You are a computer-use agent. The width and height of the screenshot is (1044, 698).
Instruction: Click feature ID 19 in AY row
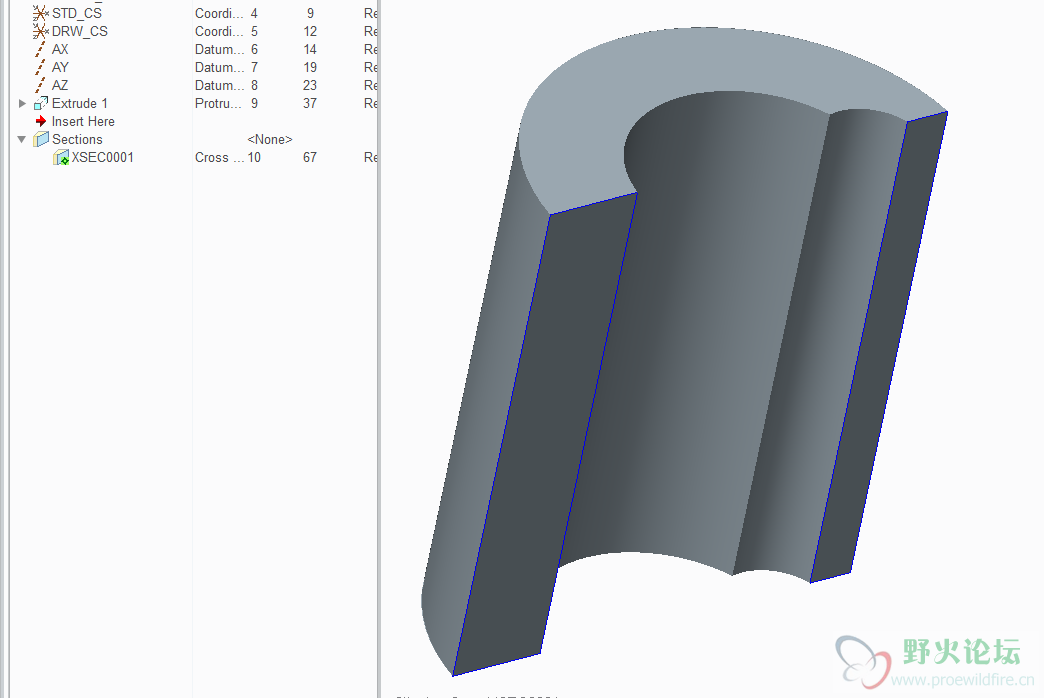click(310, 67)
